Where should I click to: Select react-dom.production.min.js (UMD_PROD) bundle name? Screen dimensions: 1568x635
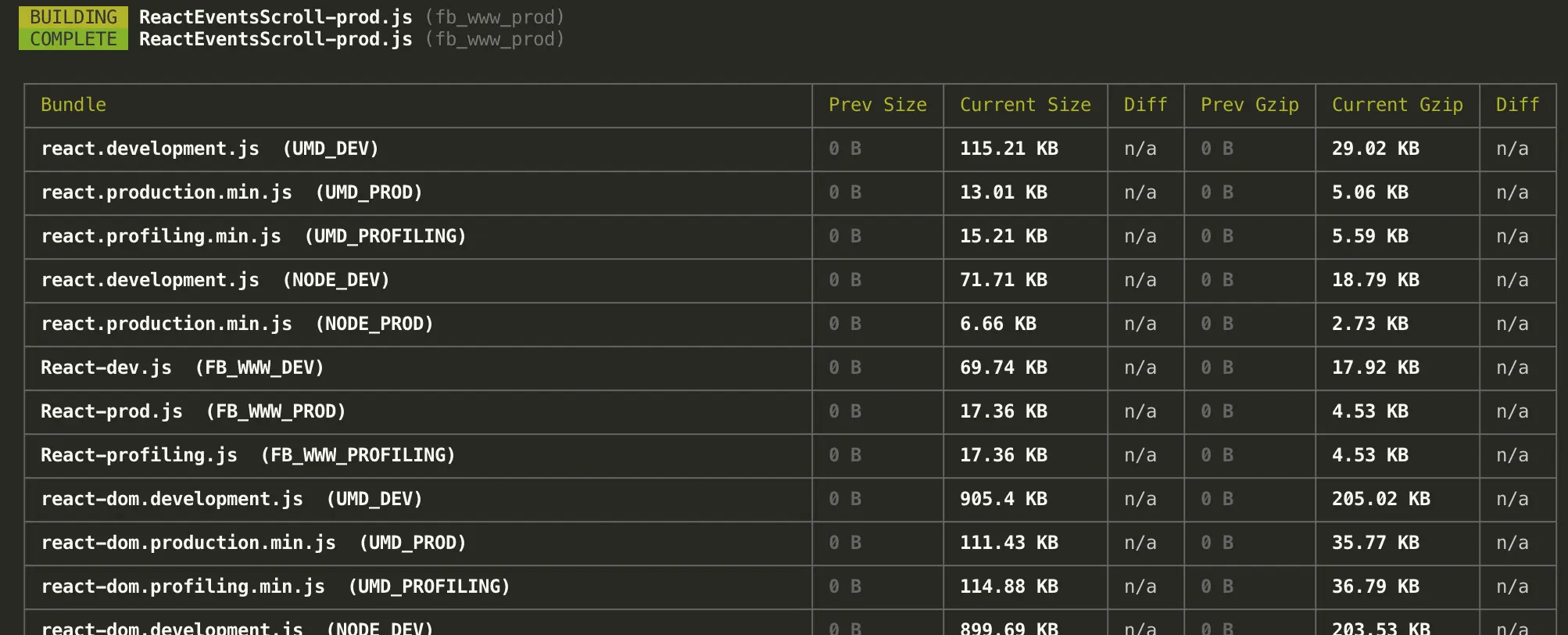pyautogui.click(x=253, y=543)
